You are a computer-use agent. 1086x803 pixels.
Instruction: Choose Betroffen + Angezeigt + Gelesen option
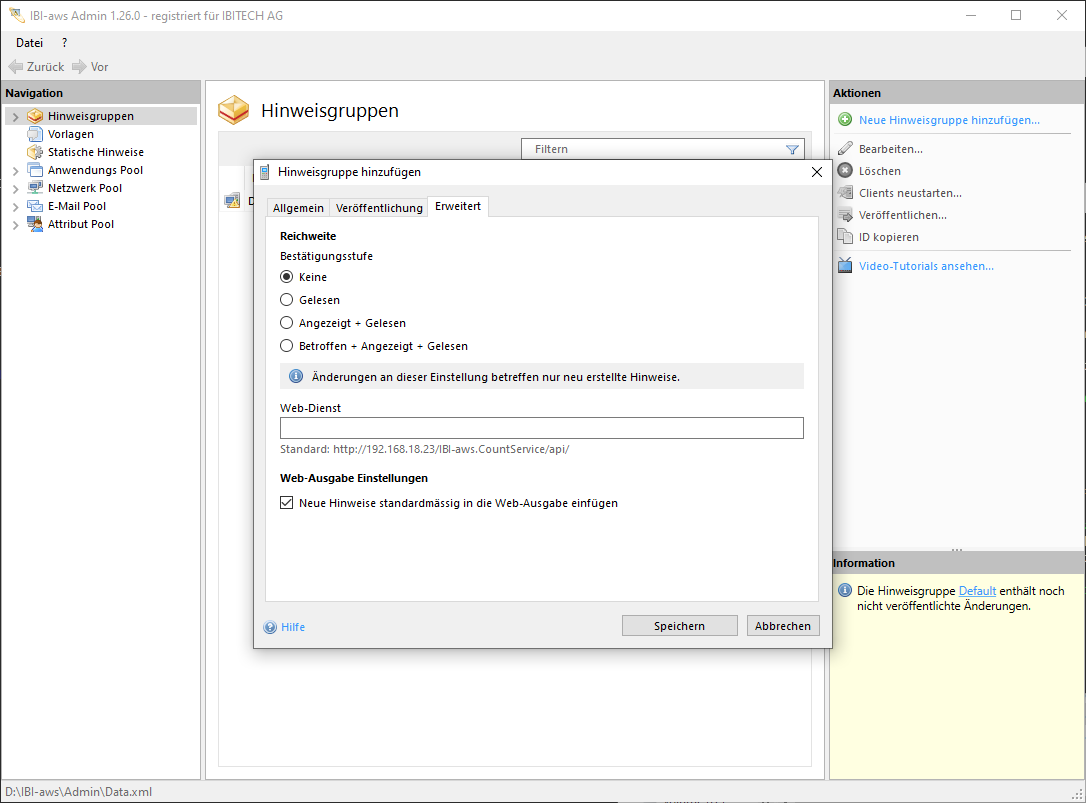point(287,346)
